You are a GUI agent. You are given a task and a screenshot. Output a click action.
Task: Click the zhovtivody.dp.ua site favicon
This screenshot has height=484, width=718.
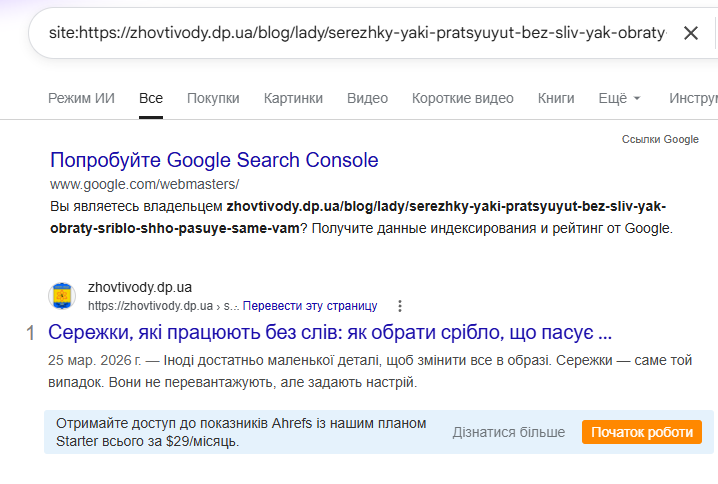point(62,296)
